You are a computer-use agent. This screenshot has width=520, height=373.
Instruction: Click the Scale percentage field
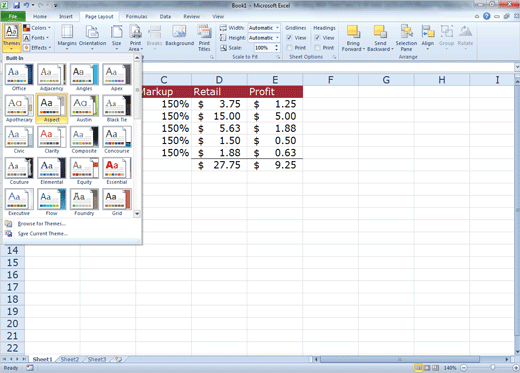264,48
